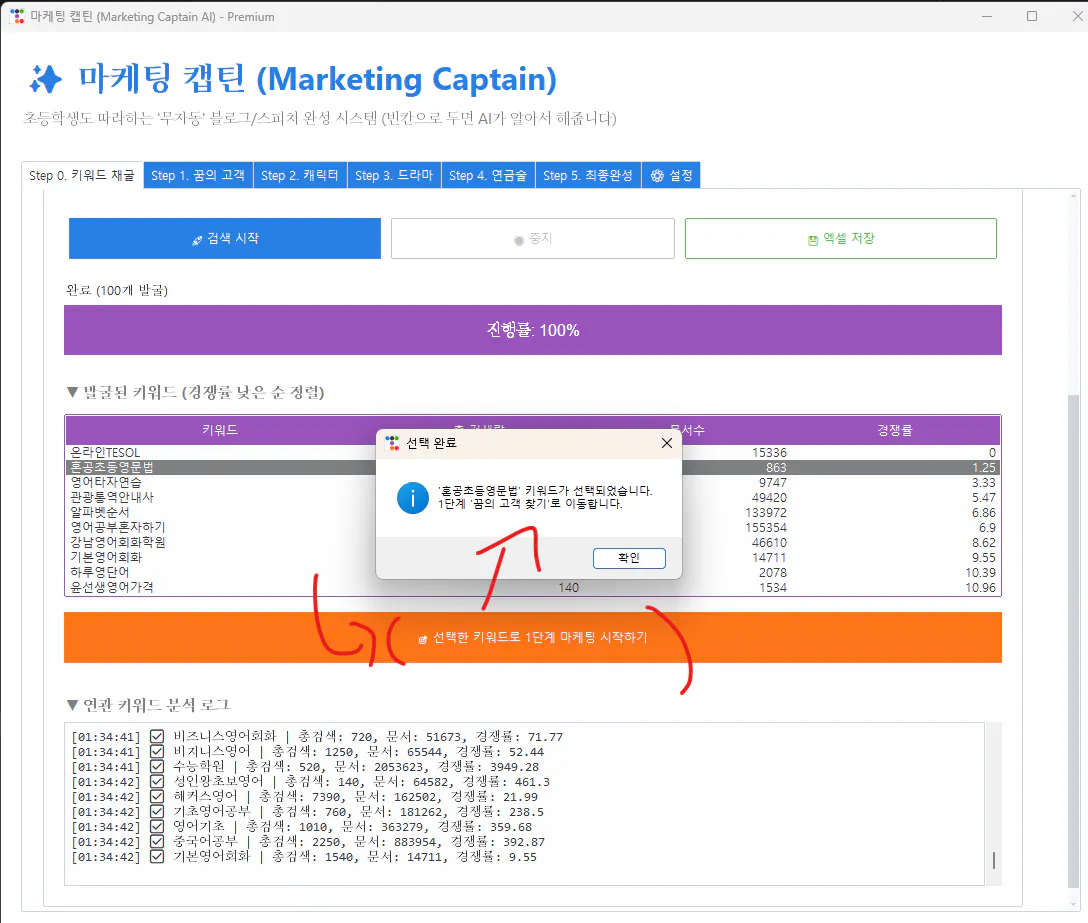Confirm the dialog by clicking 확인
Viewport: 1088px width, 923px height.
[629, 558]
